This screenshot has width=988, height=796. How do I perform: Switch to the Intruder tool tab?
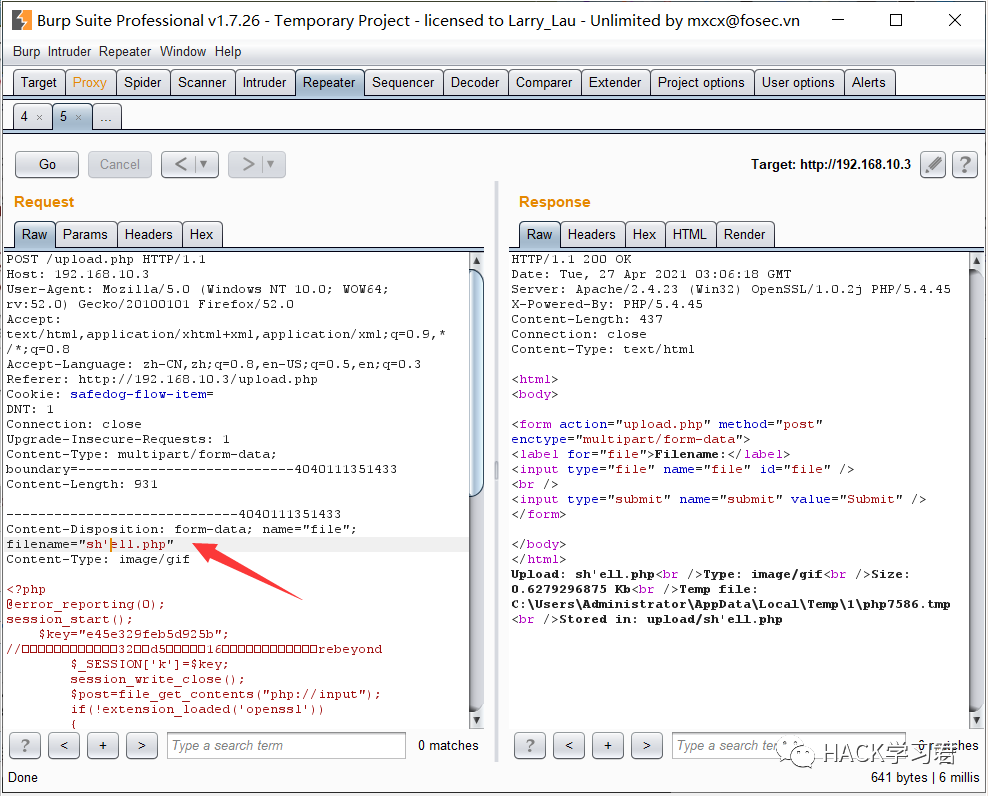pyautogui.click(x=265, y=83)
